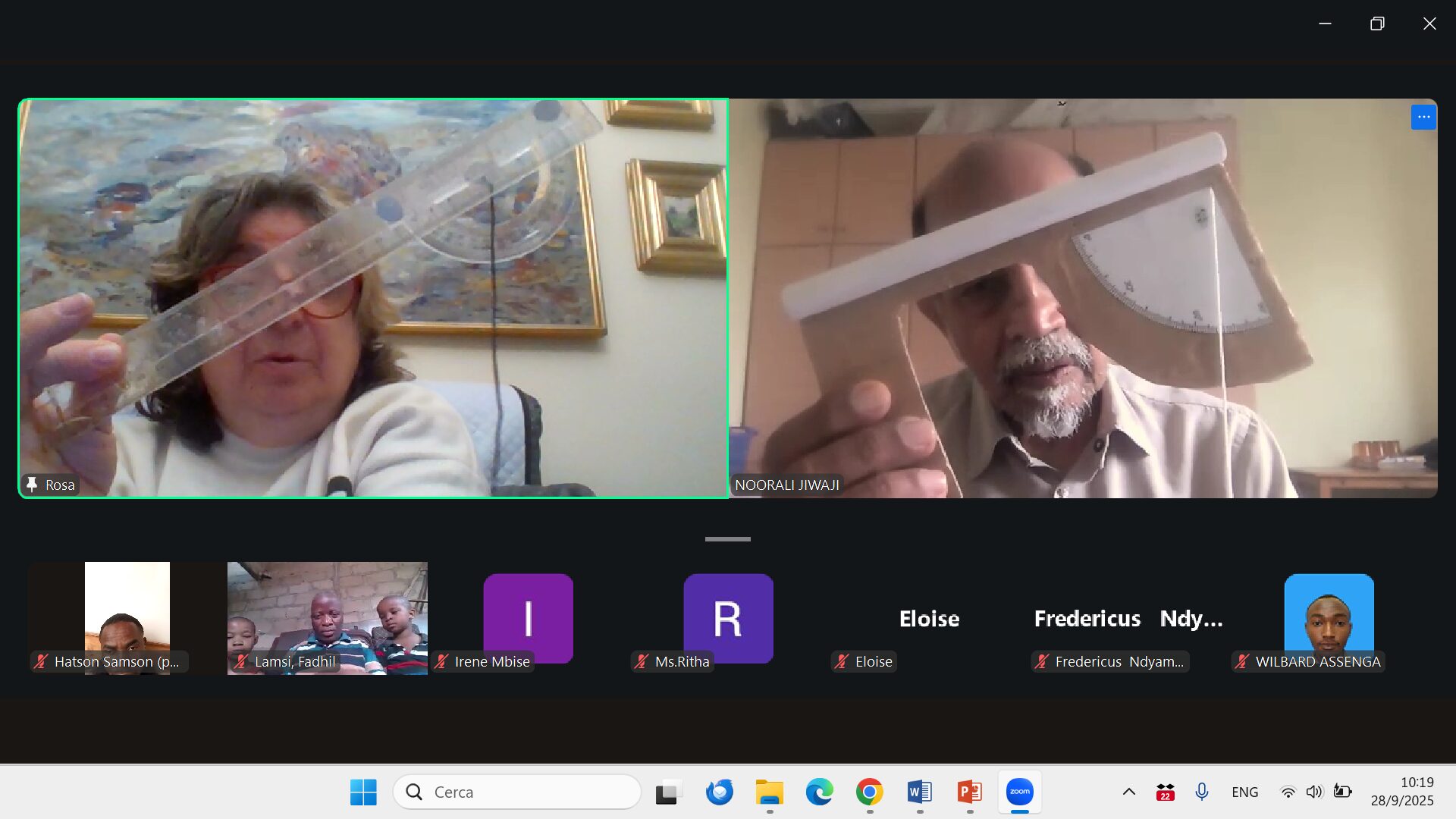The image size is (1456, 819).
Task: Open PowerPoint from the taskbar
Action: (x=969, y=792)
